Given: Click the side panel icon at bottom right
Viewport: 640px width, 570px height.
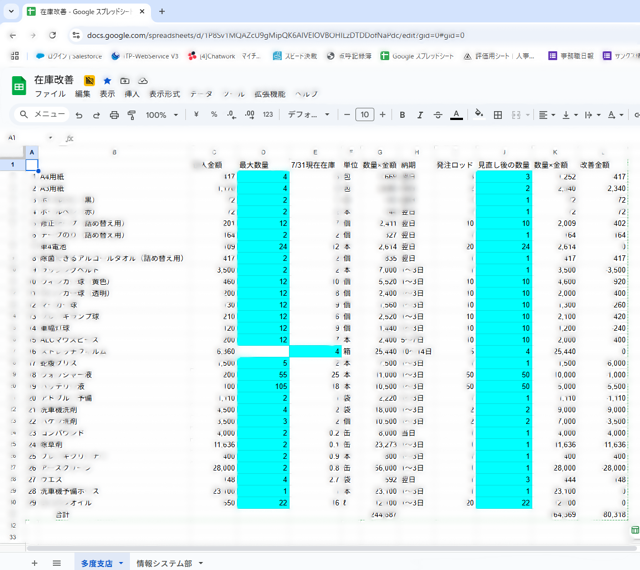Looking at the screenshot, I should tap(635, 530).
